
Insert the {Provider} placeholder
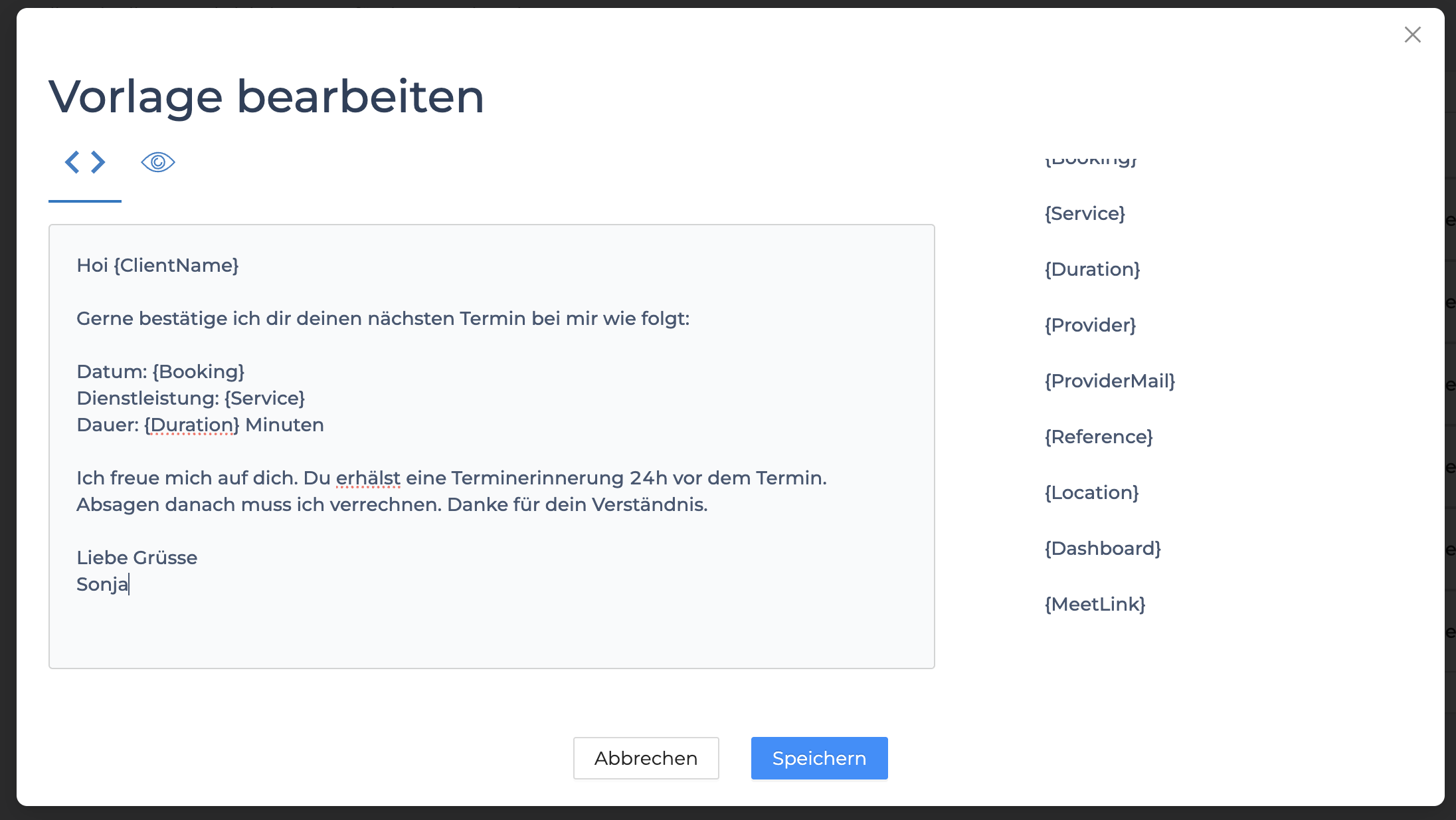click(x=1090, y=326)
